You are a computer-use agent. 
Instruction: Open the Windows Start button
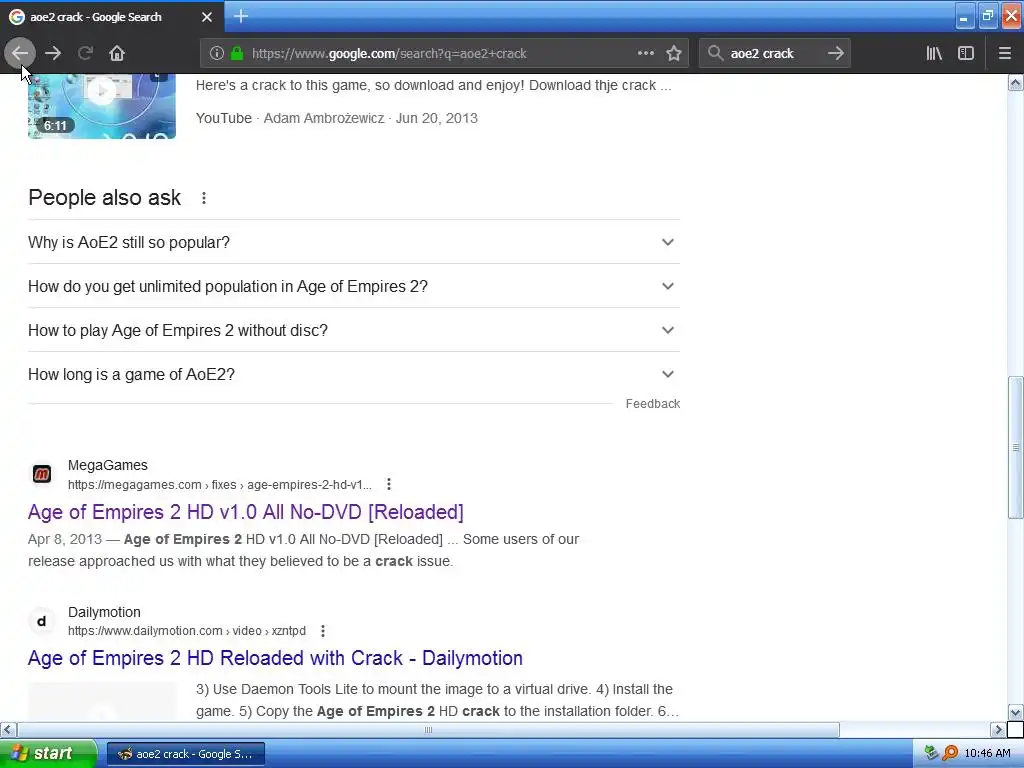pos(48,753)
